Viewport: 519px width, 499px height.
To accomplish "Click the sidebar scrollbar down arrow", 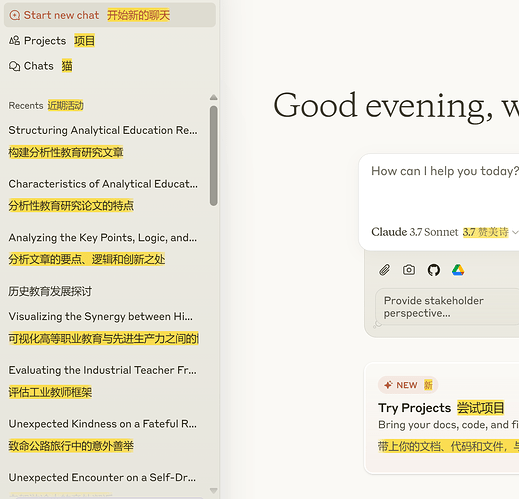I will tap(214, 491).
